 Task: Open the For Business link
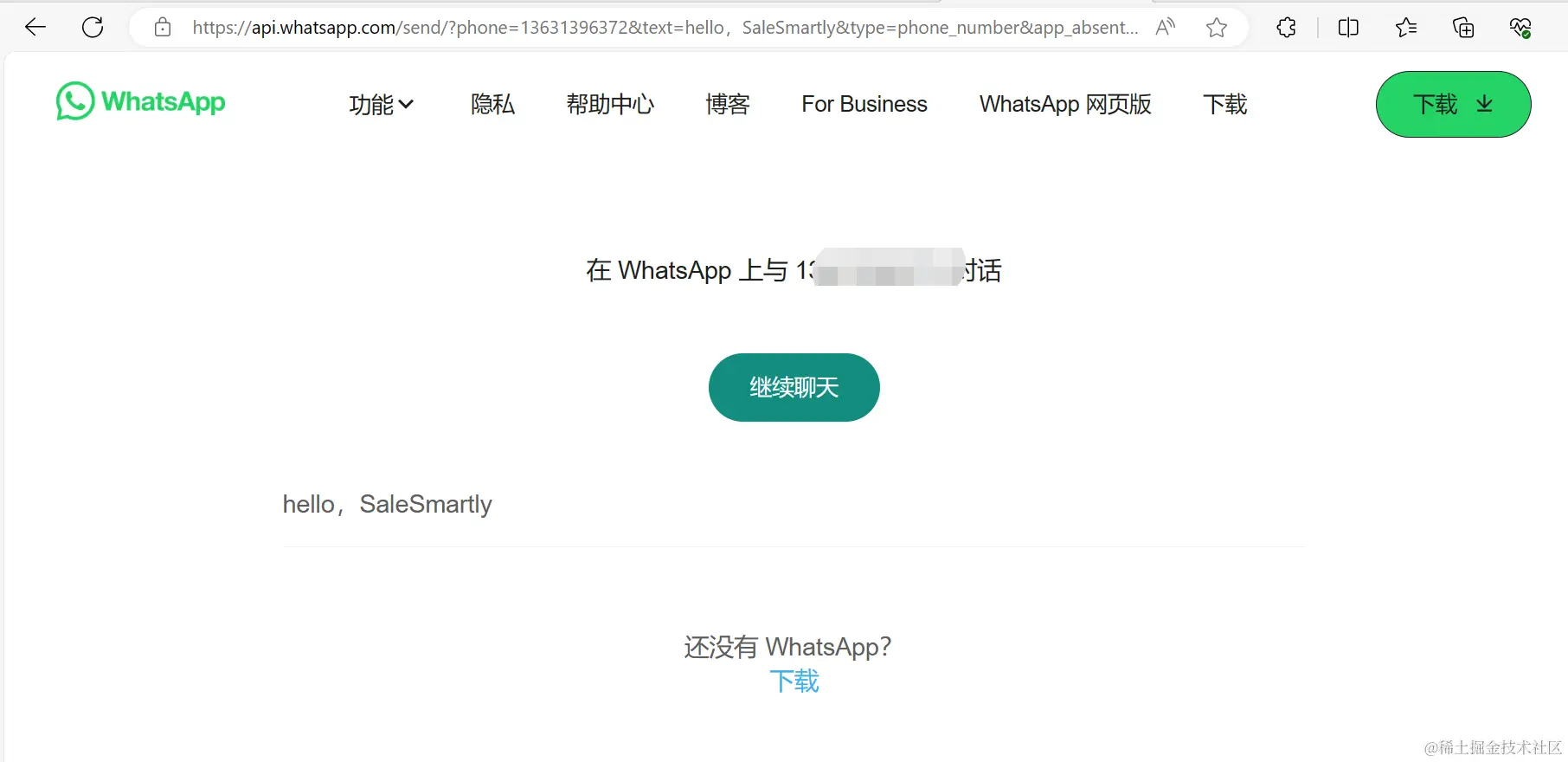pos(864,105)
